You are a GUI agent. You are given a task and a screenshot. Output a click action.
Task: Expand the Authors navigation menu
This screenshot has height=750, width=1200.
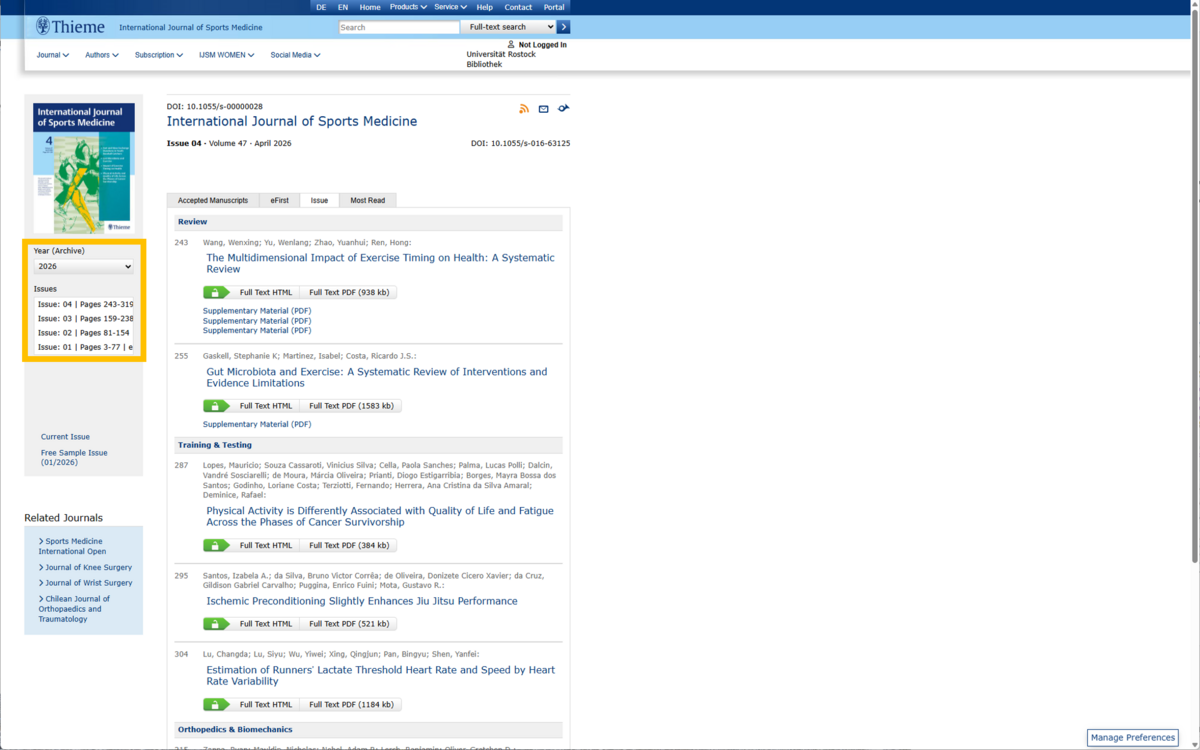101,55
